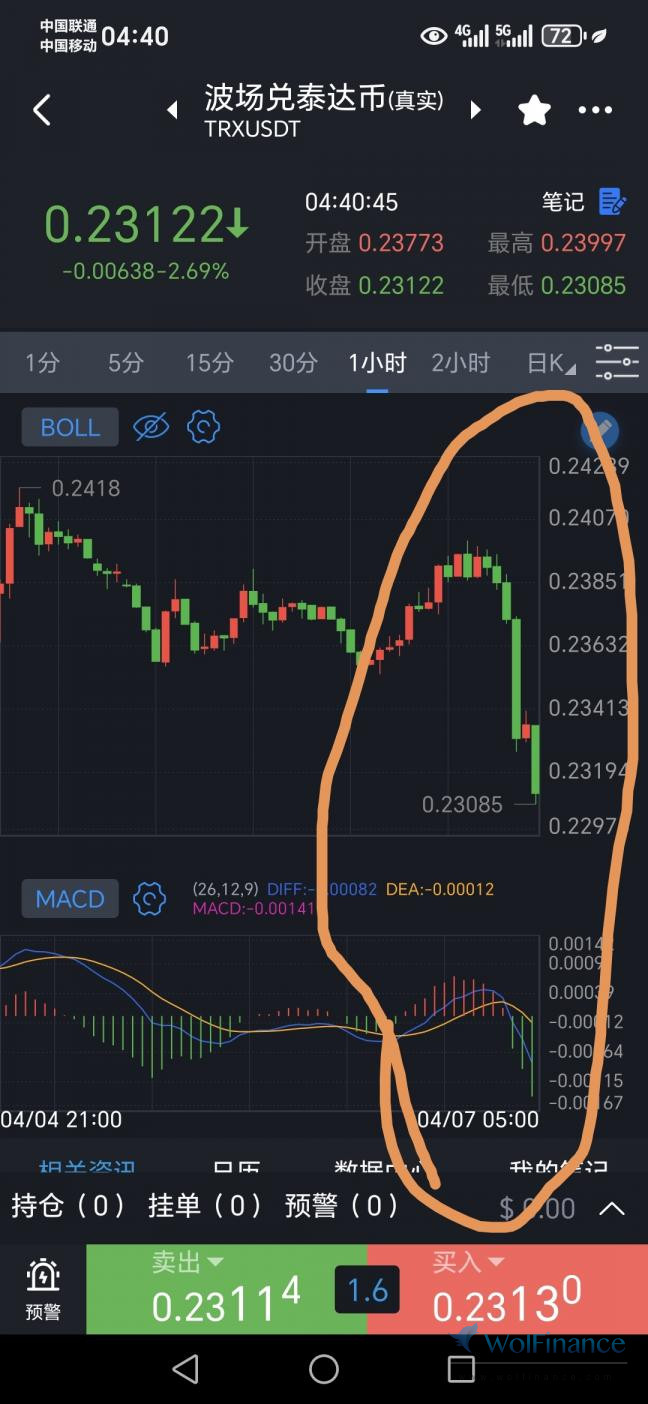This screenshot has width=648, height=1404.
Task: Tap the red 买入 buy button
Action: point(507,1289)
